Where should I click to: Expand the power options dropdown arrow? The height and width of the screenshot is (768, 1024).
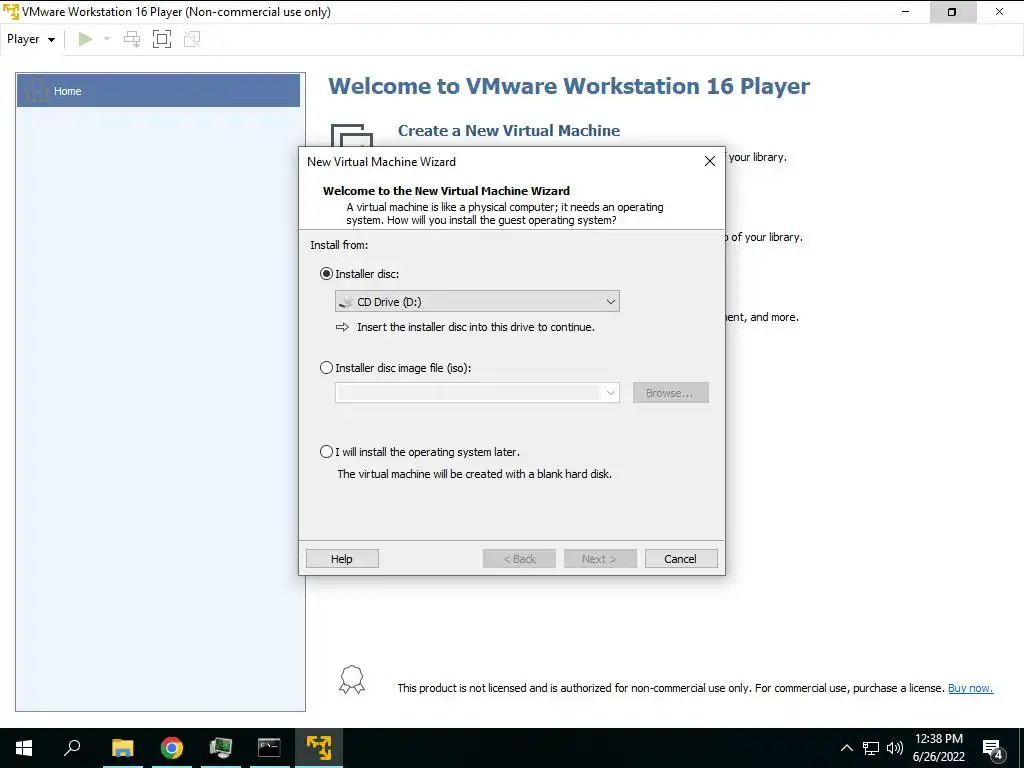pos(107,39)
